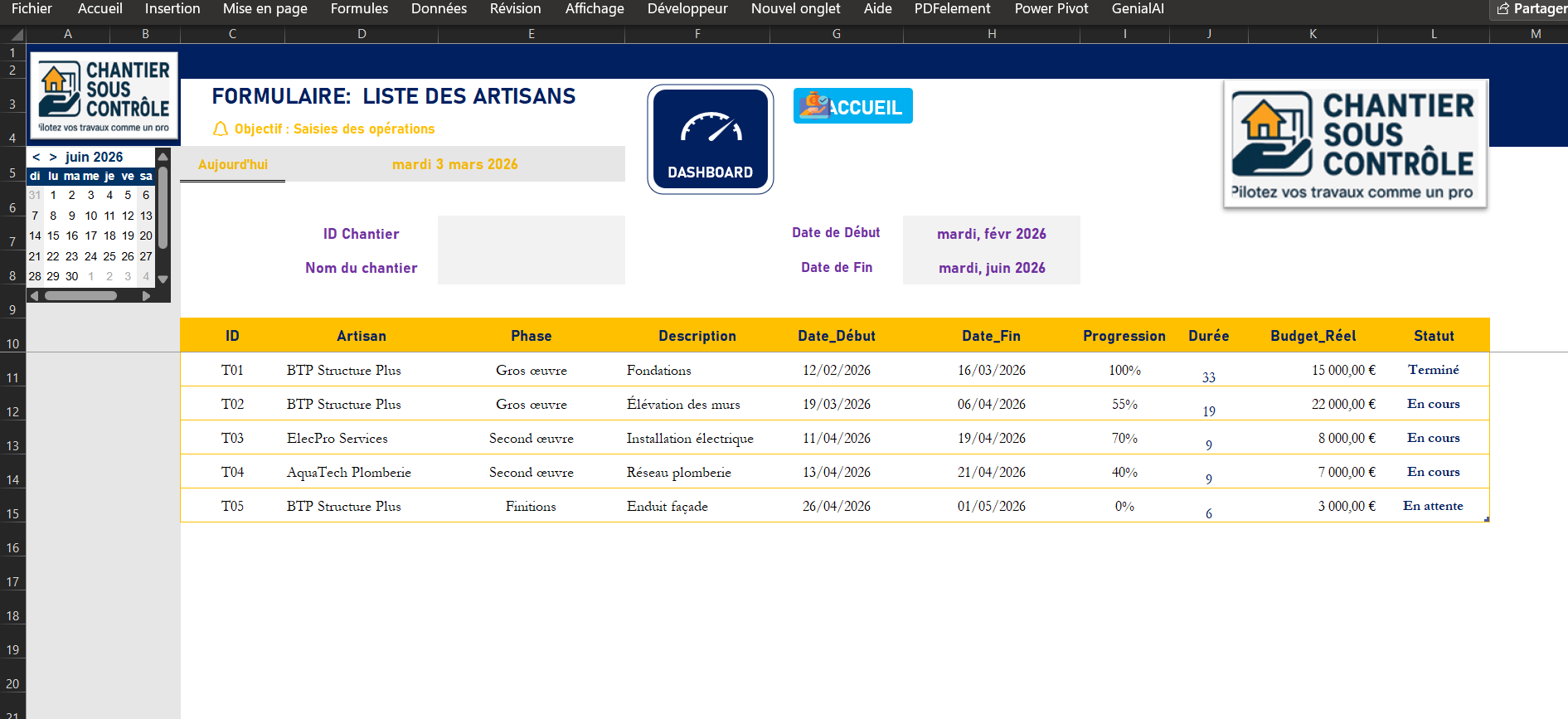The height and width of the screenshot is (719, 1568).
Task: Click the Nom du chantier input cell
Action: click(532, 267)
